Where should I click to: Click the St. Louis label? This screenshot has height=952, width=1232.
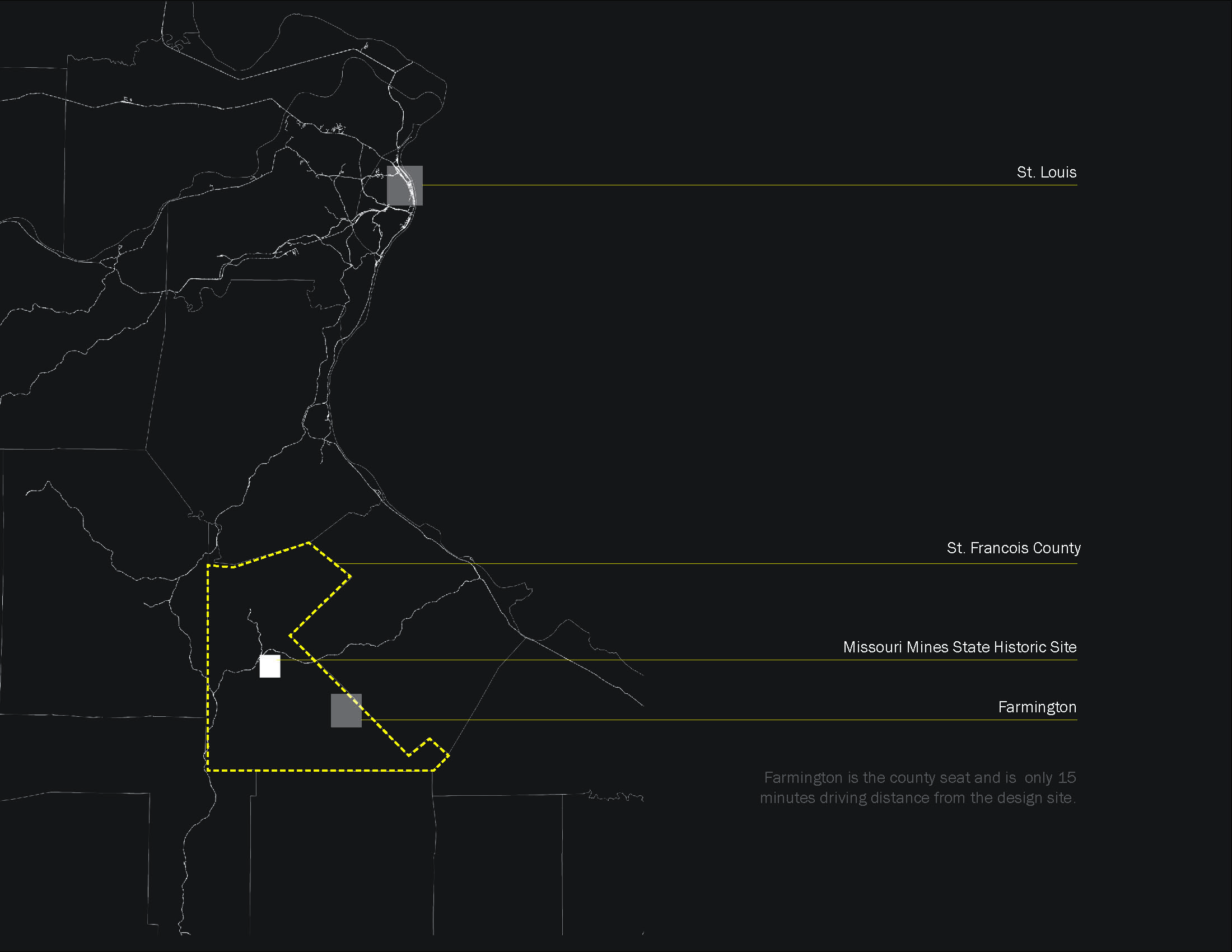coord(1047,172)
